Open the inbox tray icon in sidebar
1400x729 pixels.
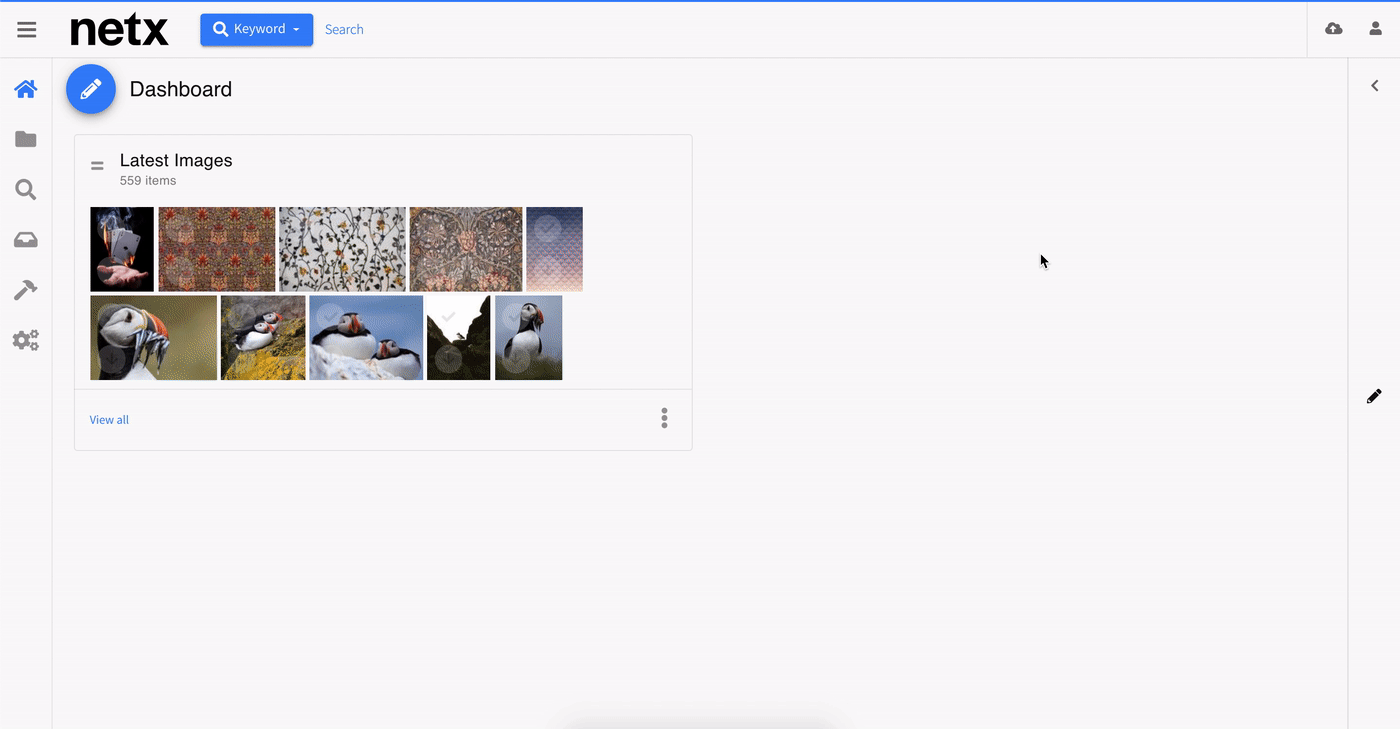point(26,240)
